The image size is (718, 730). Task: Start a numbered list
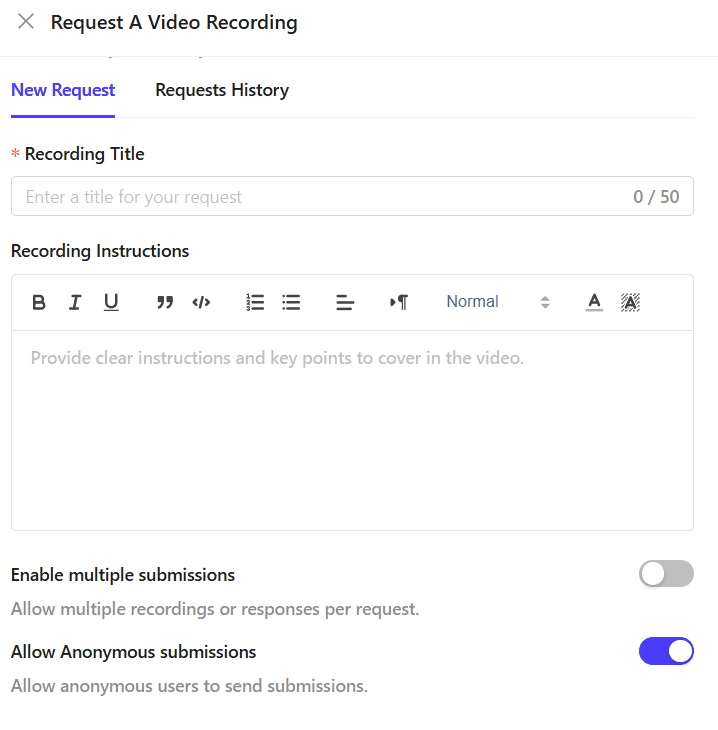click(x=255, y=303)
